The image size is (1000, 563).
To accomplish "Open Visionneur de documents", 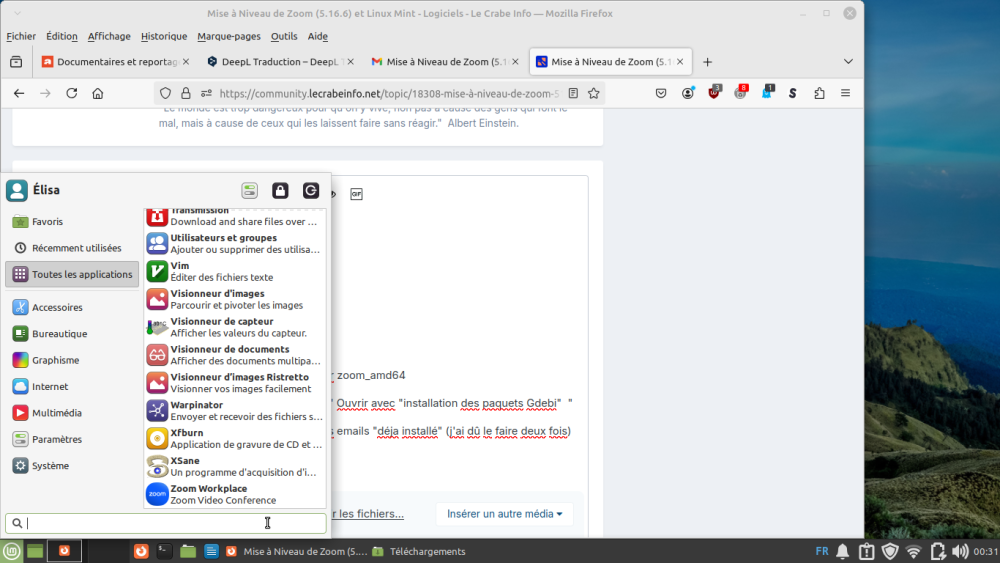I will click(x=235, y=355).
